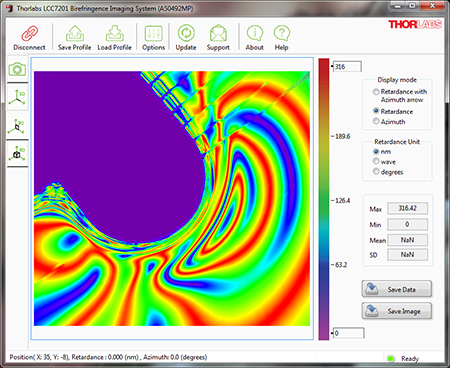Select the Retardance display mode

coord(376,111)
